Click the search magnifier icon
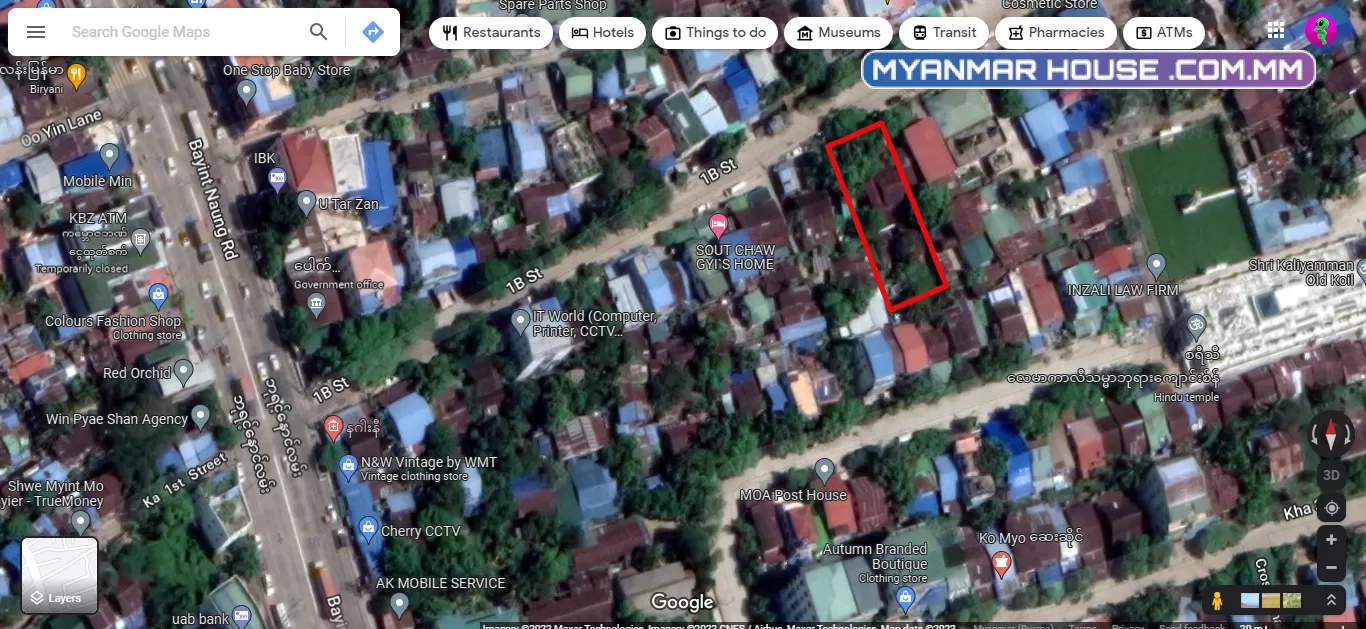Image resolution: width=1366 pixels, height=629 pixels. pyautogui.click(x=319, y=32)
